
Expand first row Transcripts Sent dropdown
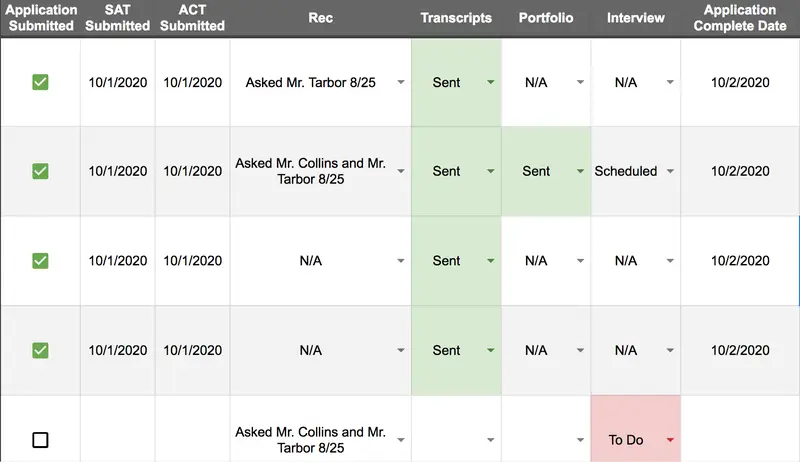[491, 83]
